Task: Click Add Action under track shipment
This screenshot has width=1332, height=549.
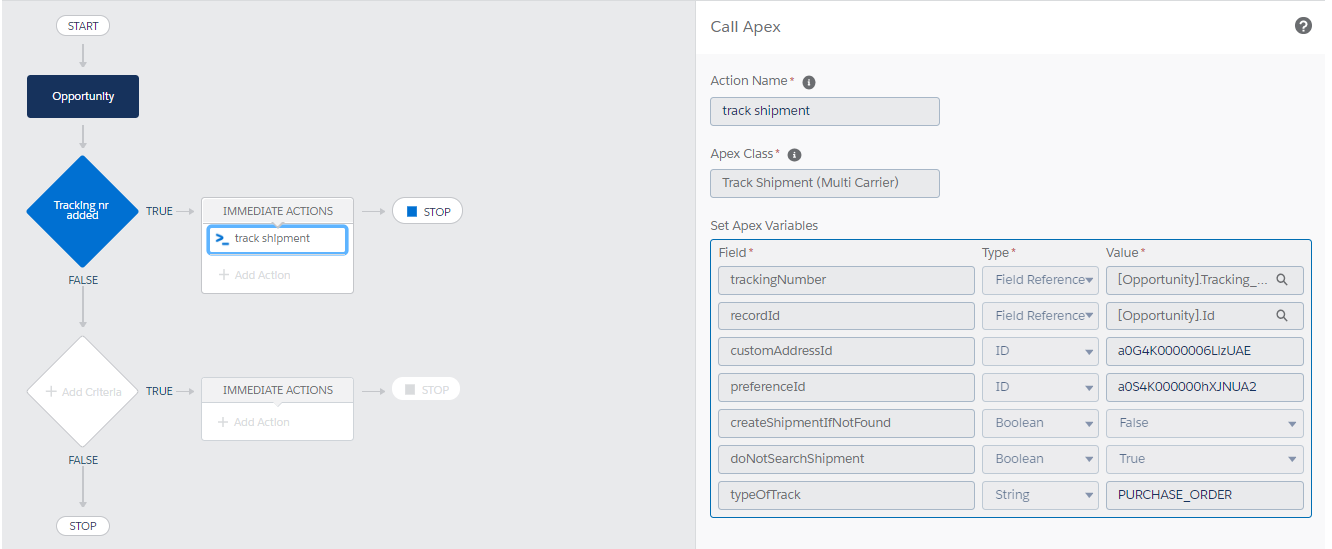Action: pos(254,275)
